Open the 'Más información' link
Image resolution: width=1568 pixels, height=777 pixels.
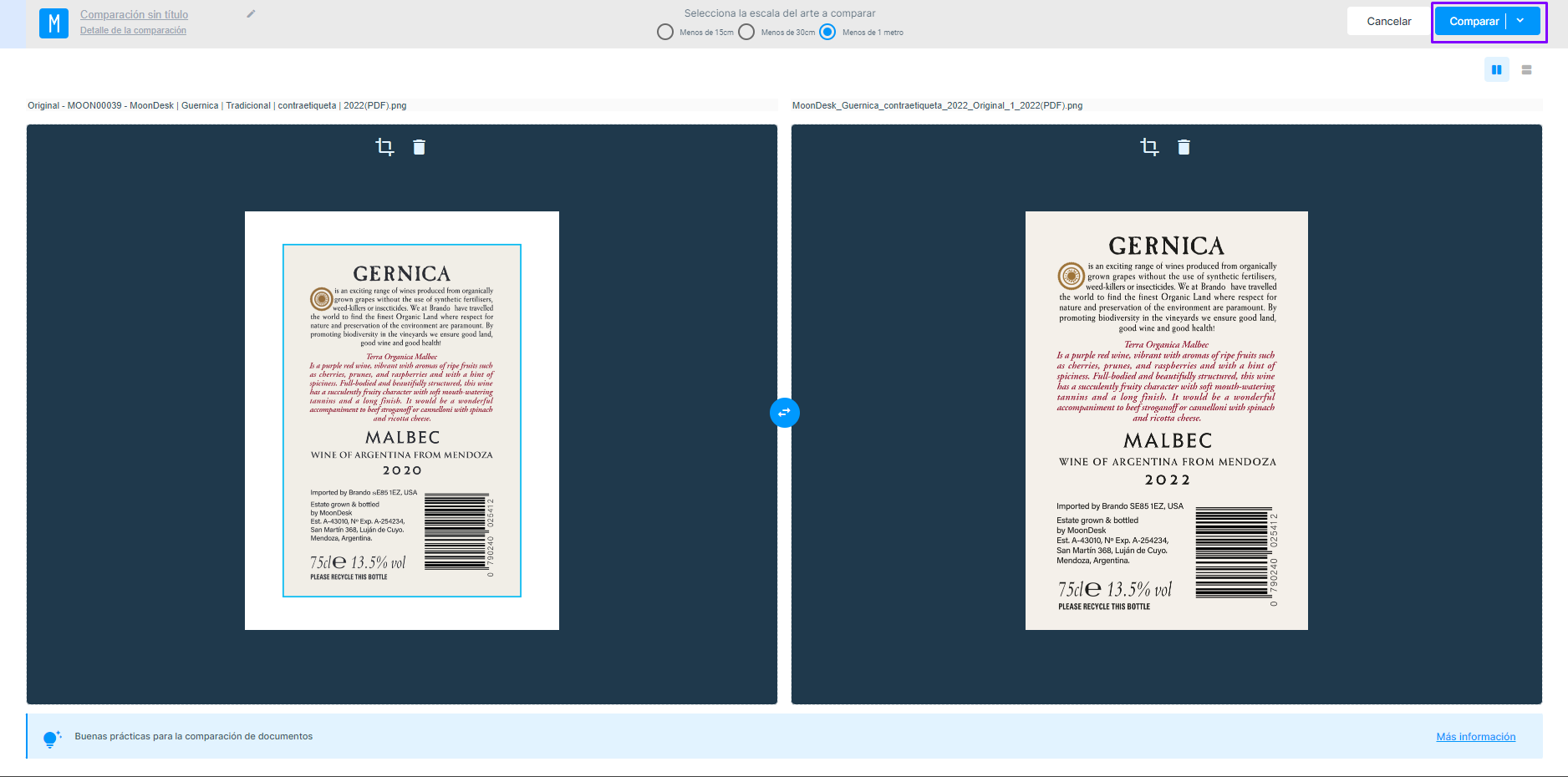point(1475,737)
